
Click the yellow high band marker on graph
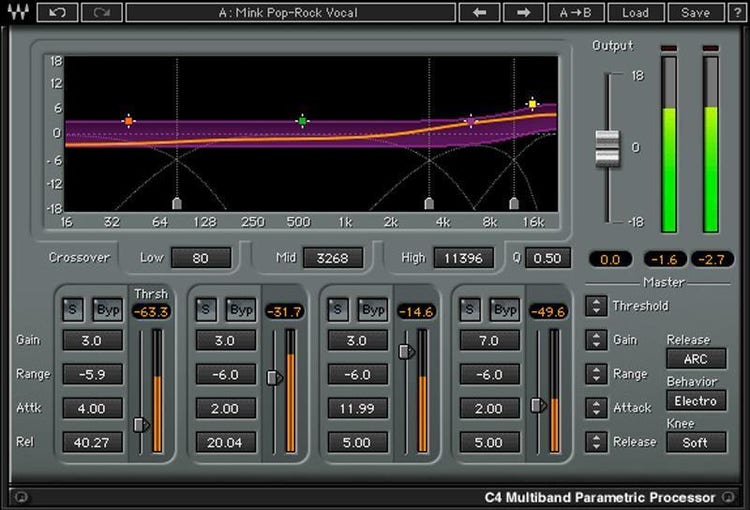[533, 104]
